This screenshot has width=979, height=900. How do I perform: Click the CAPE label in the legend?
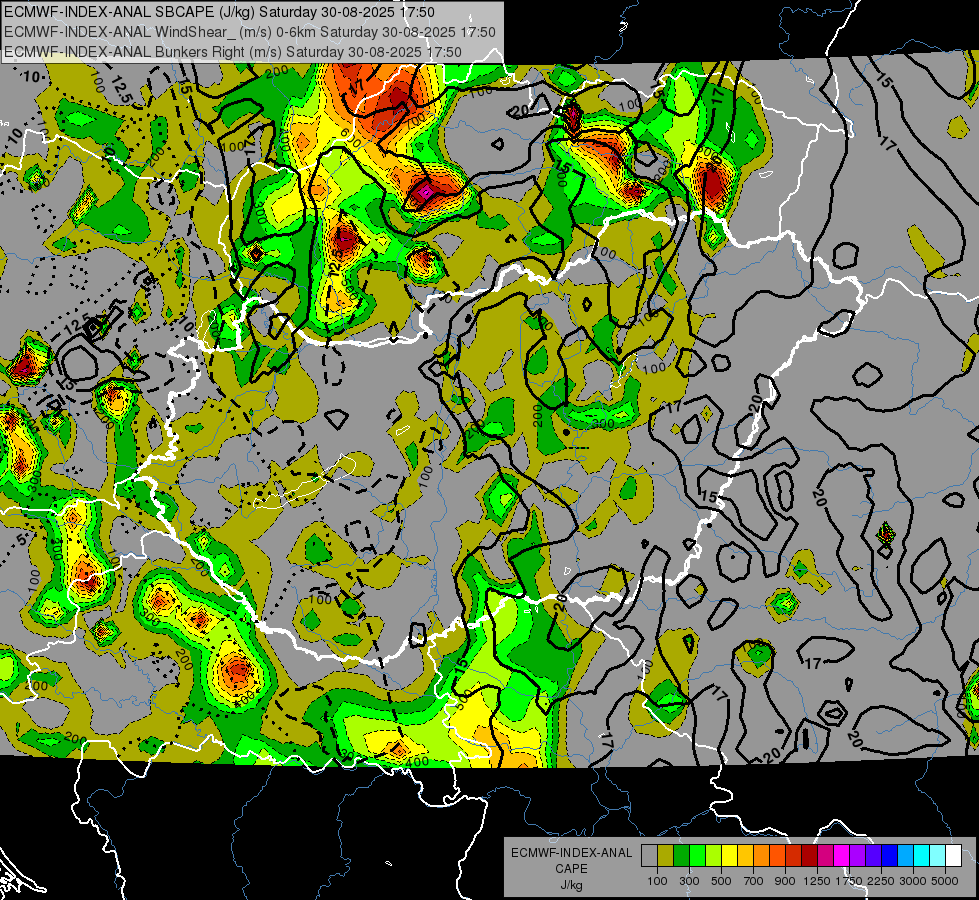[x=571, y=869]
